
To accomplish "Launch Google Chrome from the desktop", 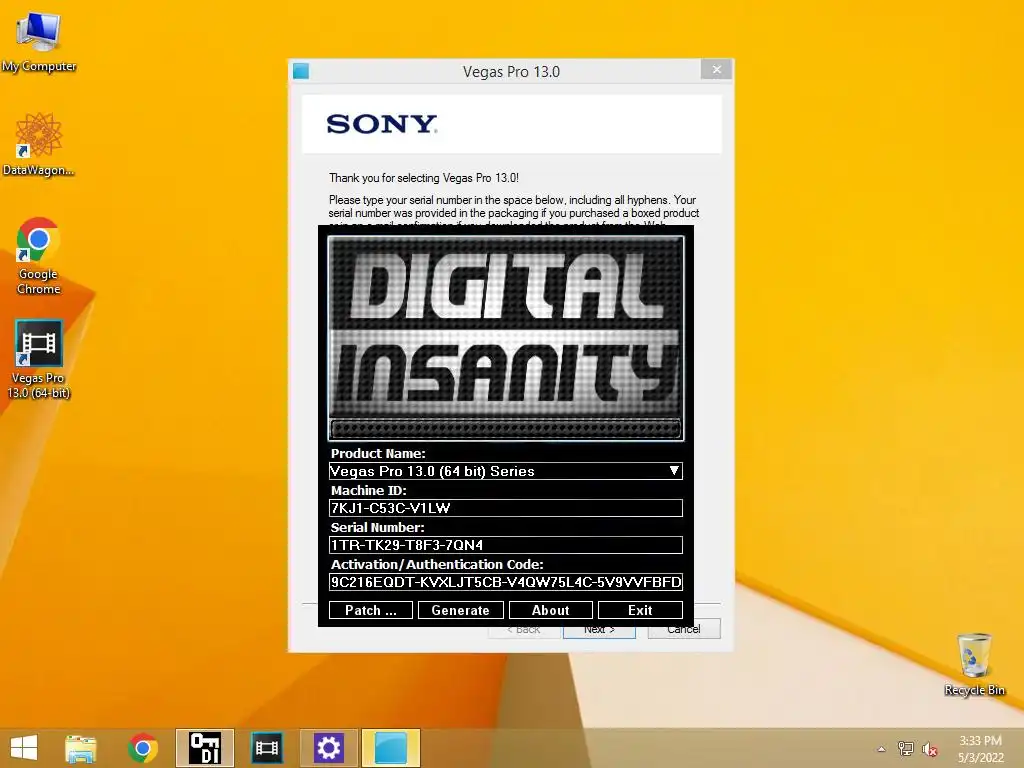I will pyautogui.click(x=39, y=256).
